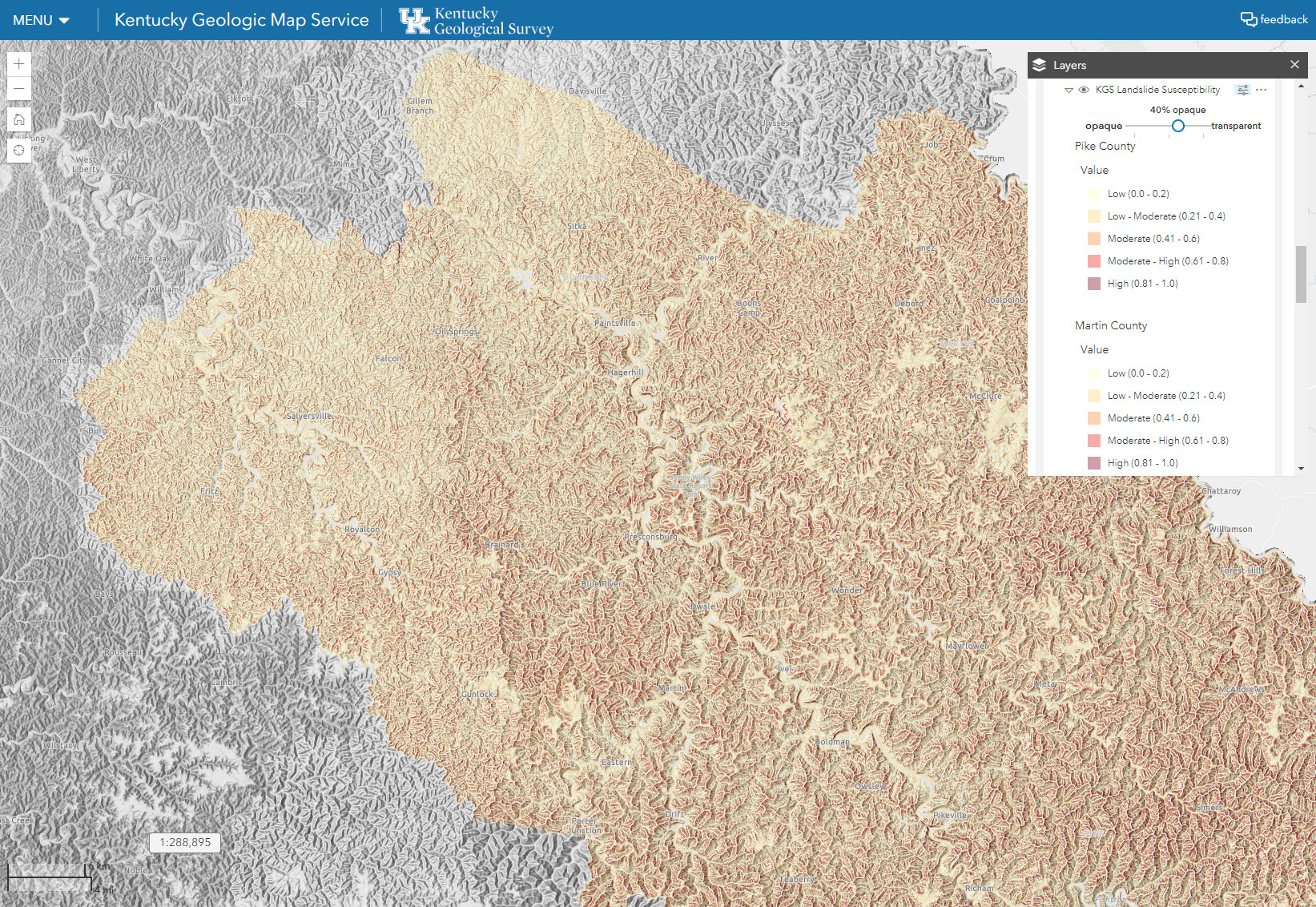Click Williamson label on the map
The image size is (1316, 907).
coord(1231,529)
